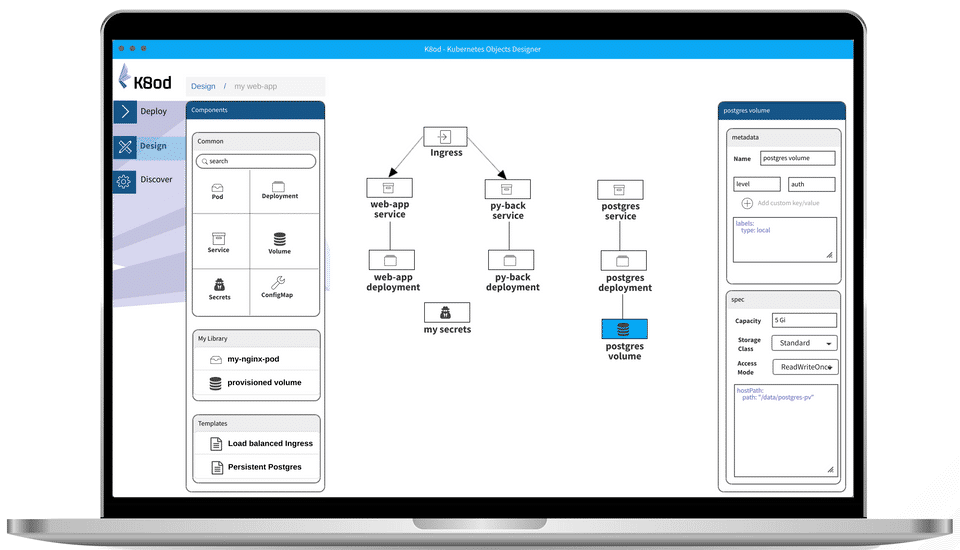Click the Persistent Postgres template icon
The width and height of the screenshot is (960, 550).
pyautogui.click(x=217, y=467)
